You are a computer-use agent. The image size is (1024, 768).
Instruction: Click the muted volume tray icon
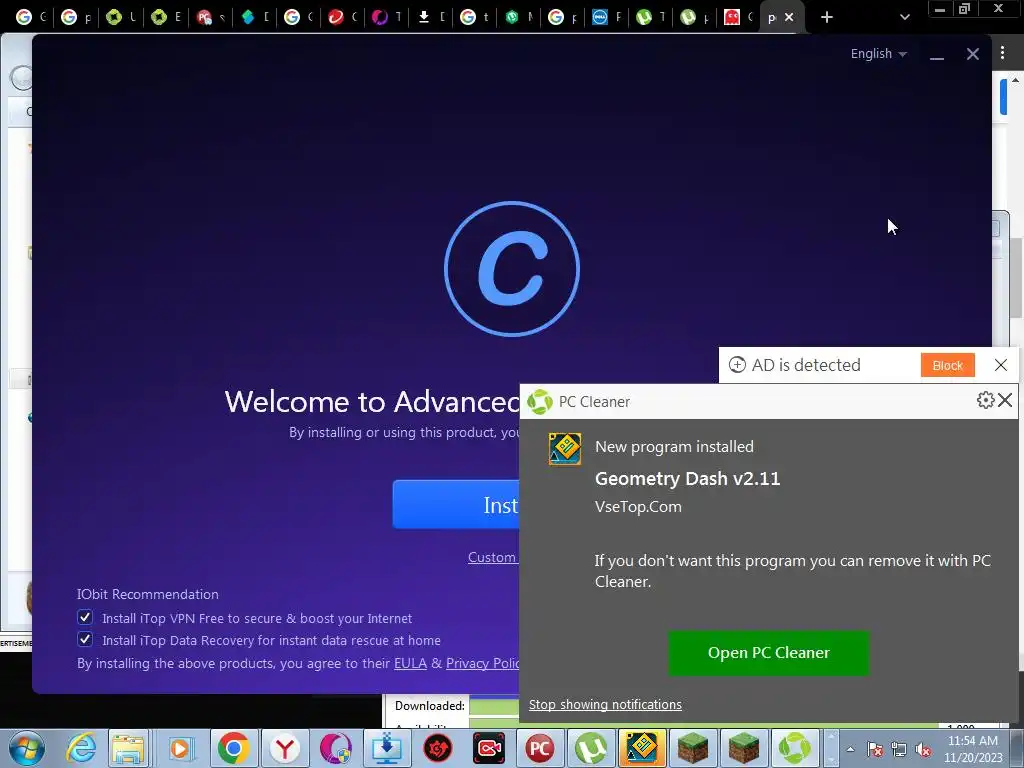pyautogui.click(x=923, y=750)
